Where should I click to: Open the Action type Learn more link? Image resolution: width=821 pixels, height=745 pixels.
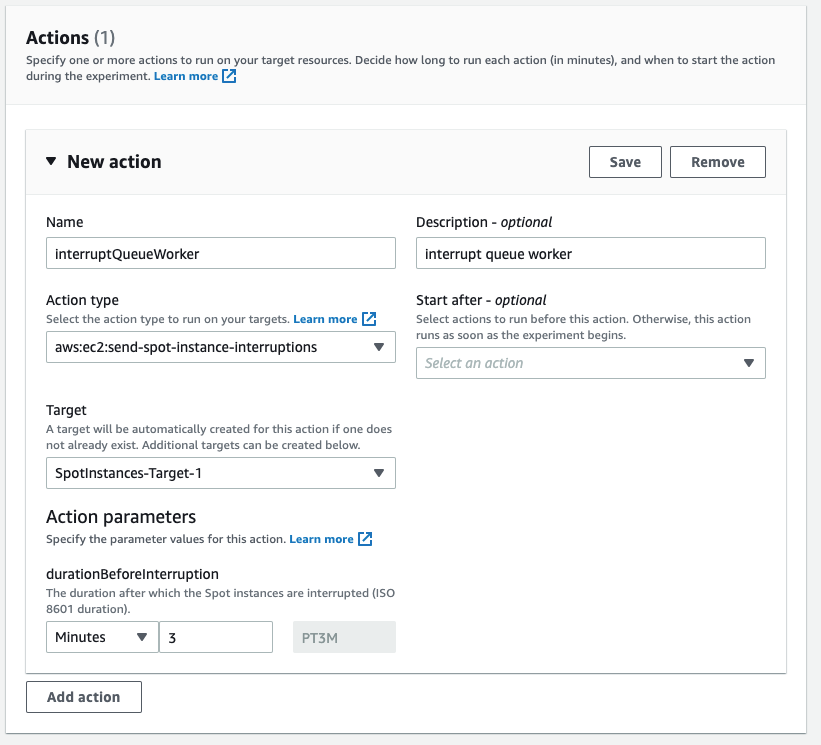coord(325,318)
